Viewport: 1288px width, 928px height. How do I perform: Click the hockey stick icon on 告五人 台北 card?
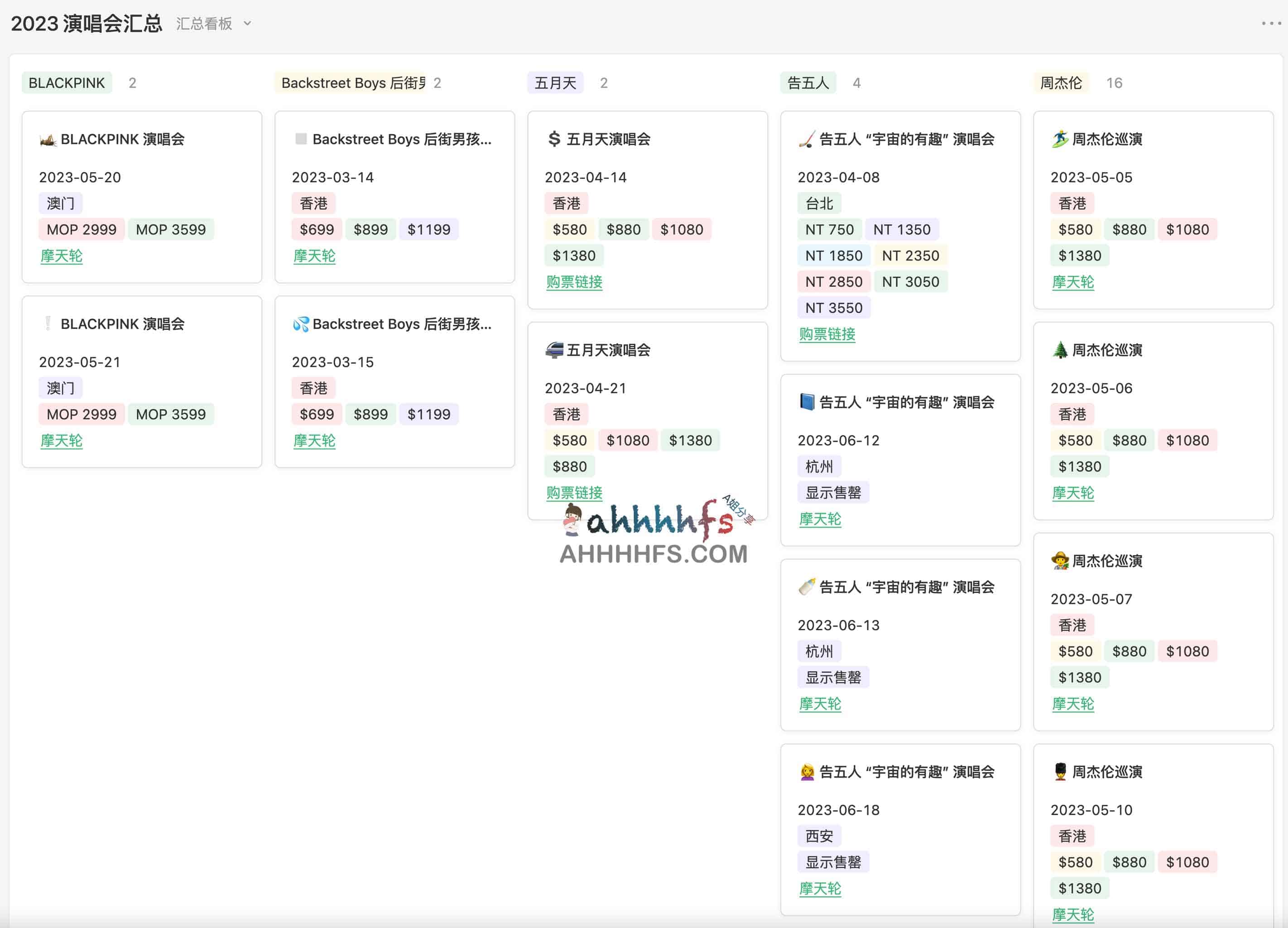pos(805,138)
